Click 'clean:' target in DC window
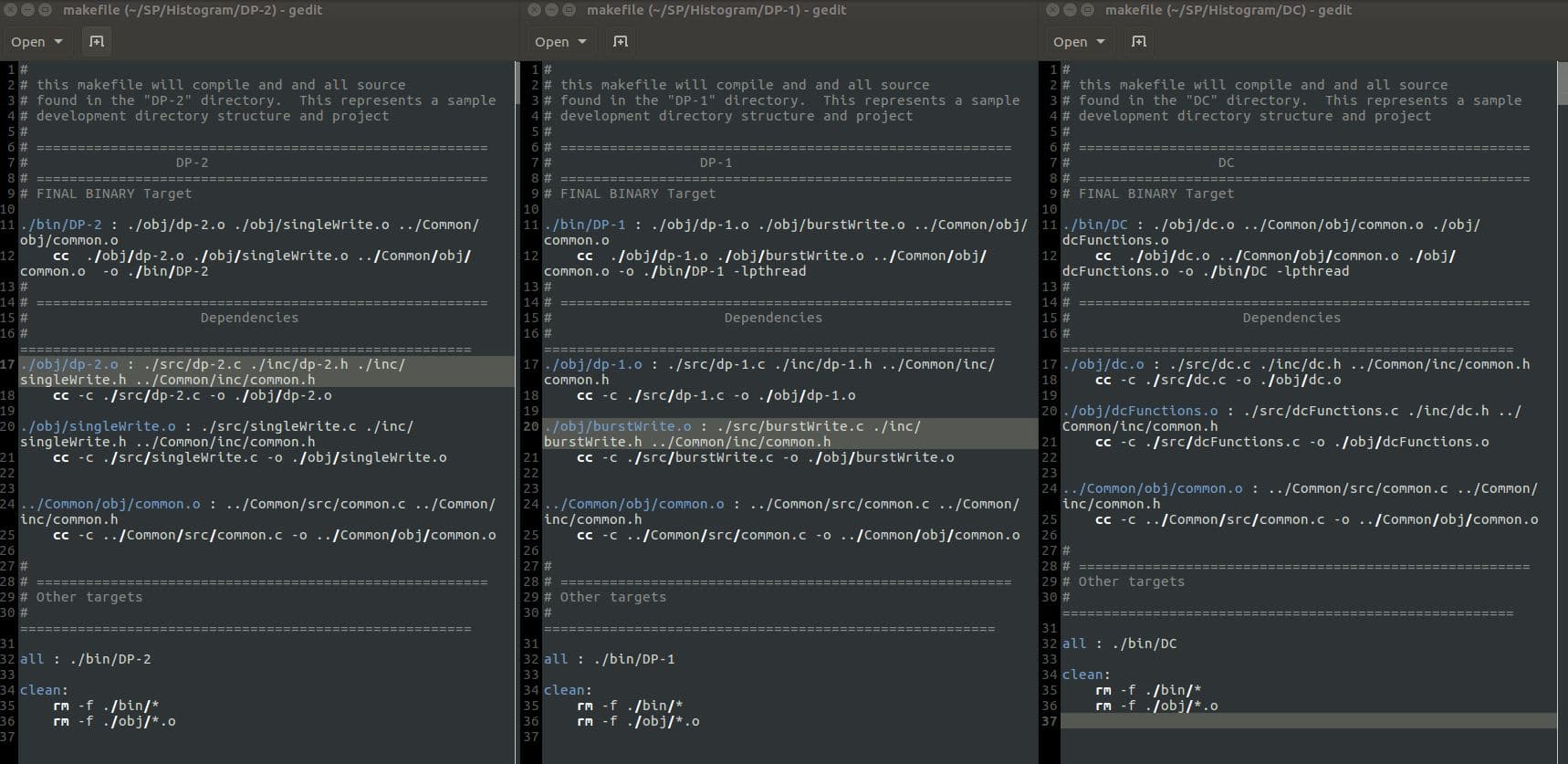 pyautogui.click(x=1086, y=675)
